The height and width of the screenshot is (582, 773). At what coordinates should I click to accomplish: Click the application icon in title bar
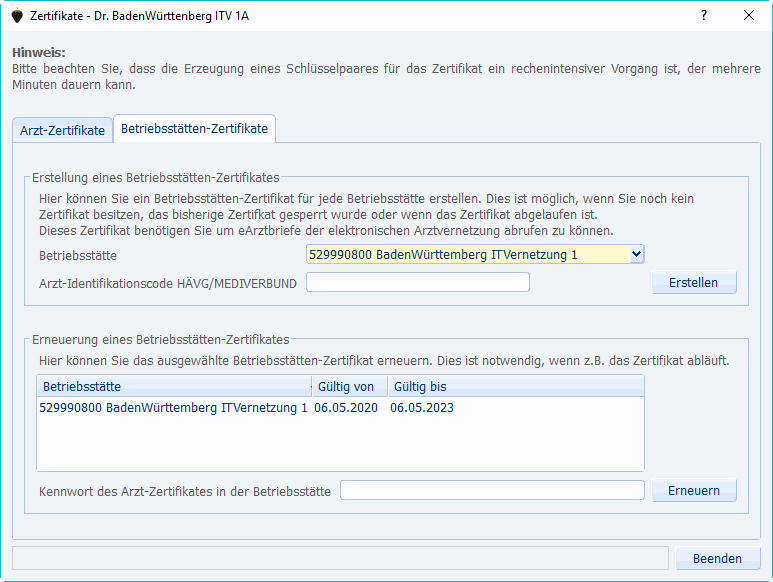[x=17, y=16]
